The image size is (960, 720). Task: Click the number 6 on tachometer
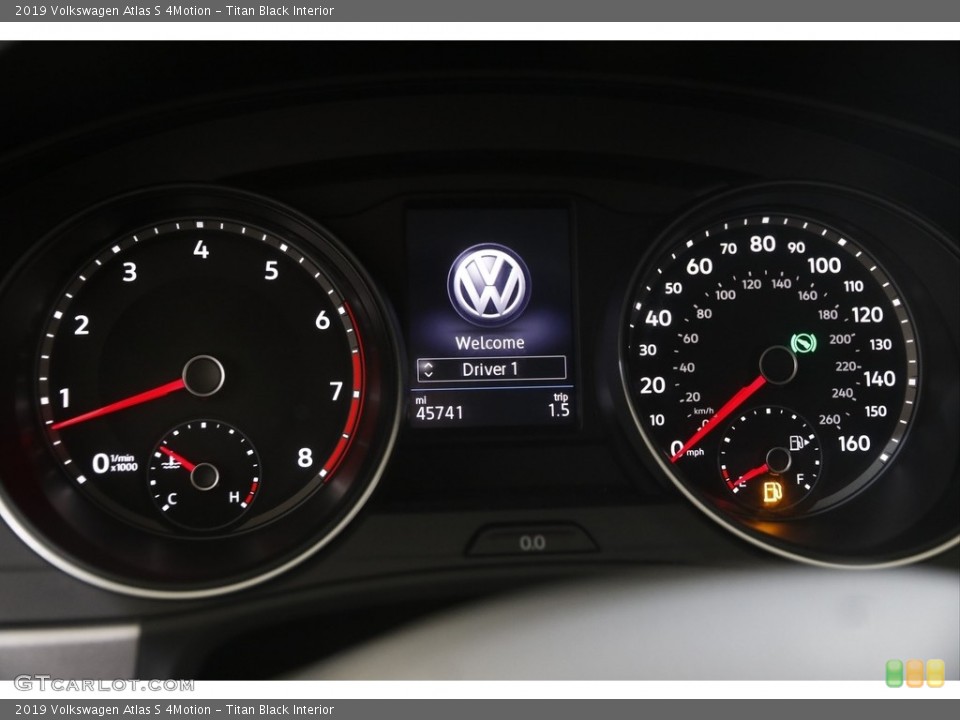(322, 320)
